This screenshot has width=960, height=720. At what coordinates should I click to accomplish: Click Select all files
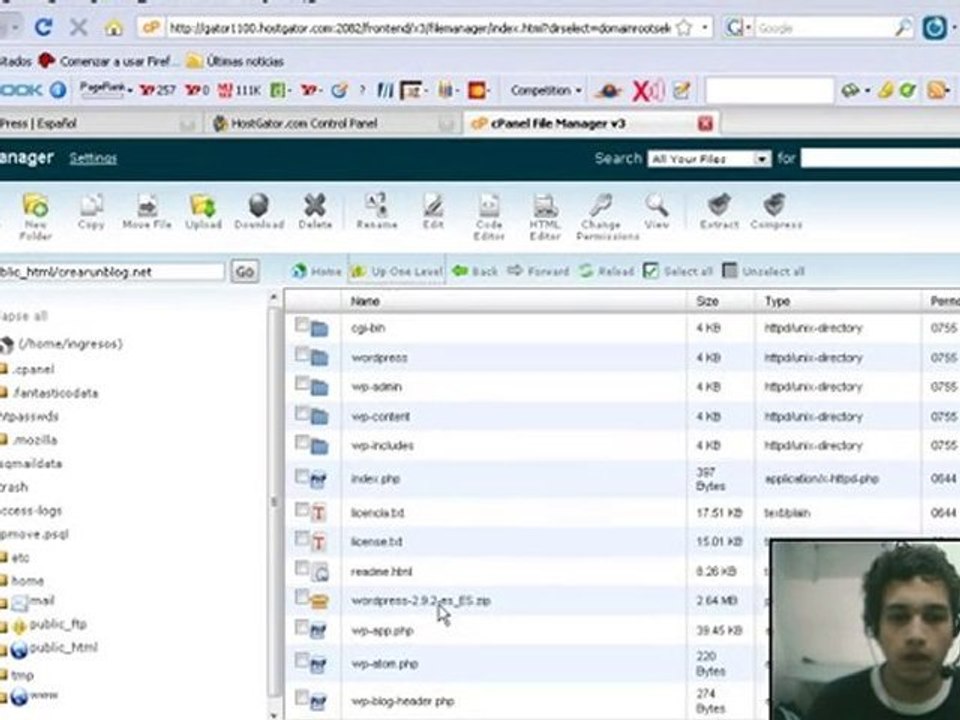[x=678, y=271]
